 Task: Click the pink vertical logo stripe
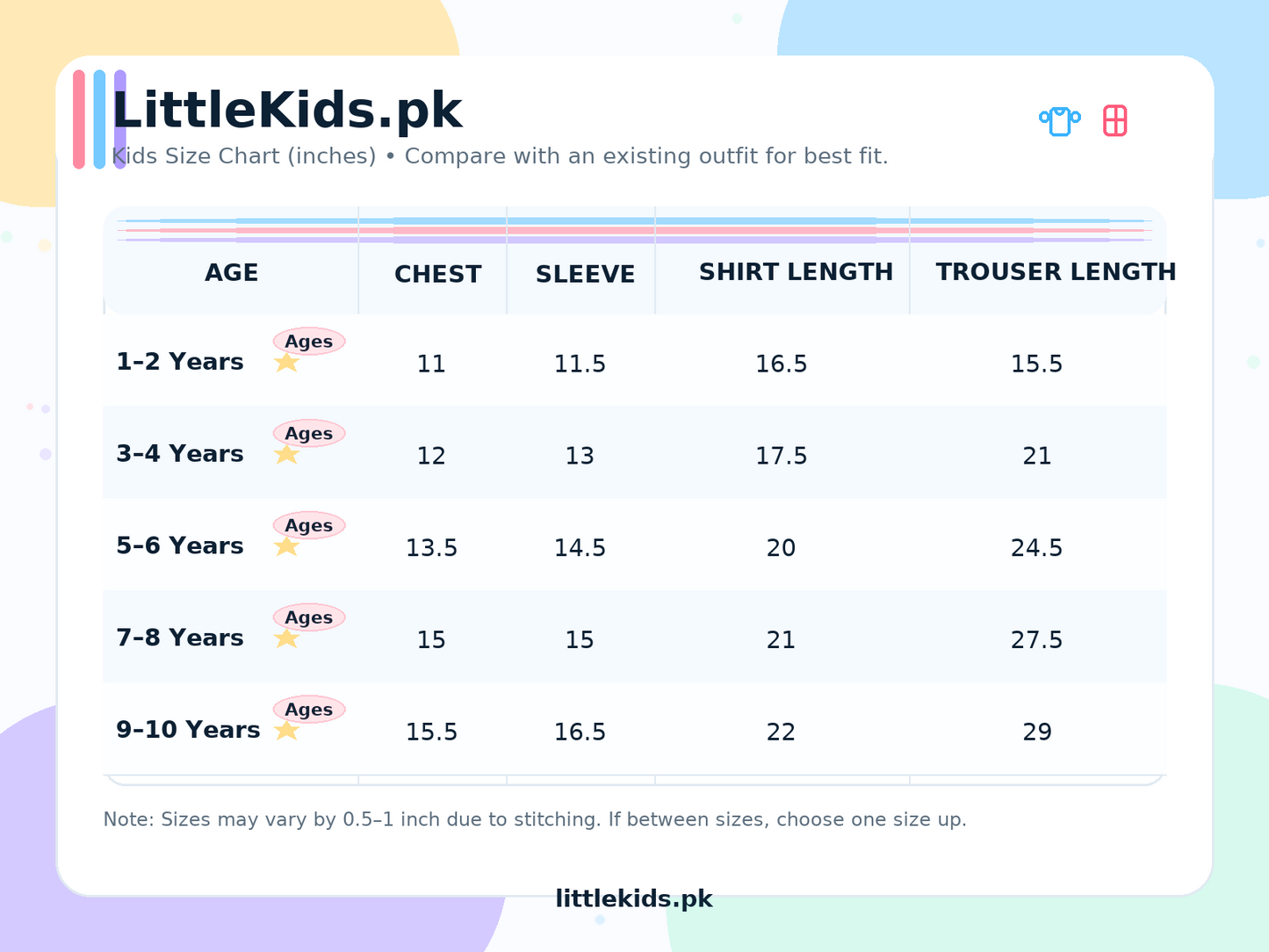79,119
